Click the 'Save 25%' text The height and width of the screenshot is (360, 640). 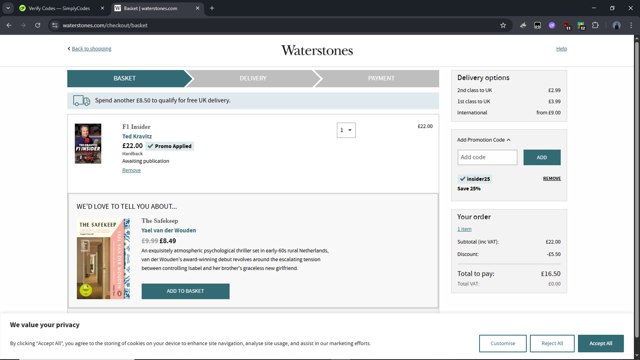(x=469, y=189)
